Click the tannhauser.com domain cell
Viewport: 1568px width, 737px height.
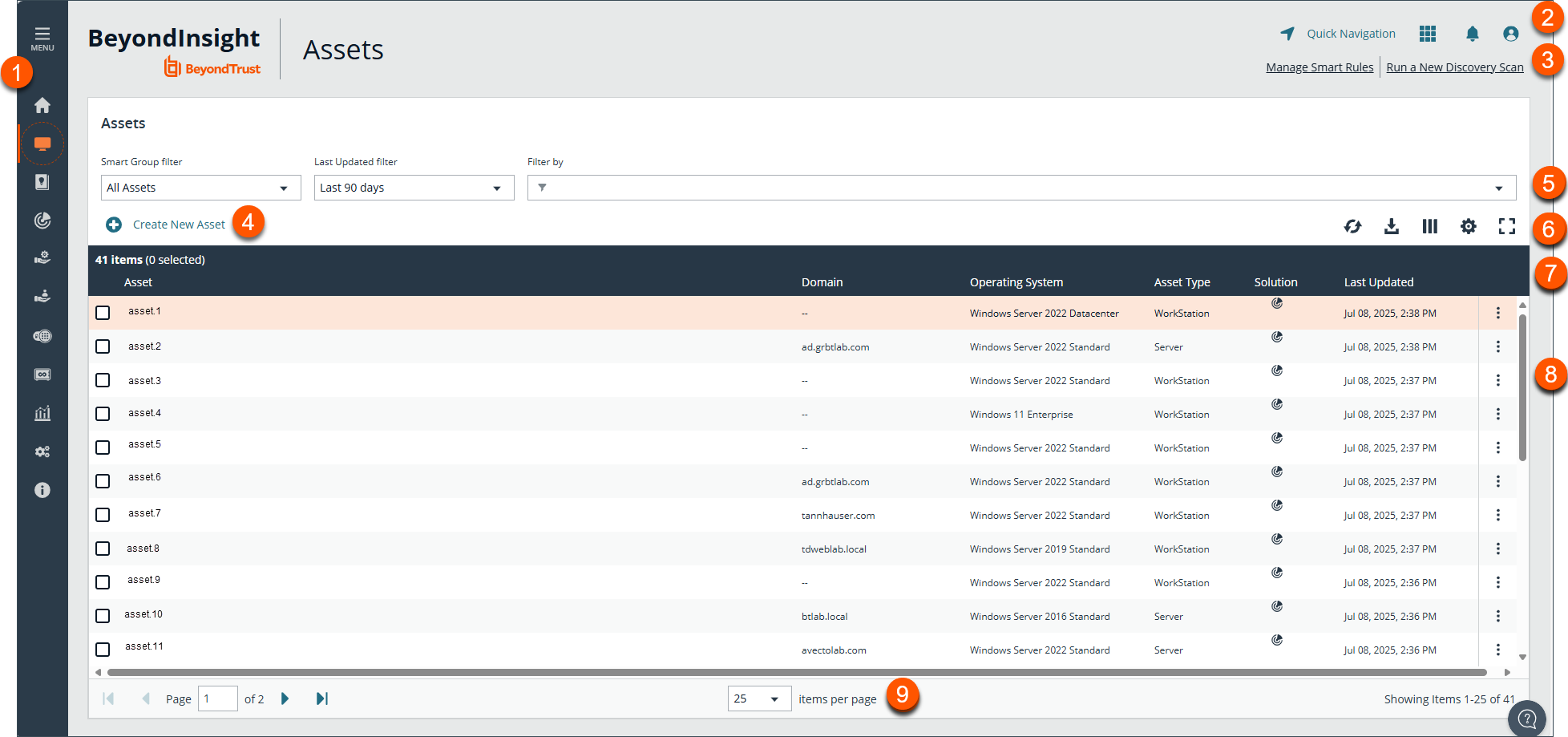pyautogui.click(x=838, y=516)
